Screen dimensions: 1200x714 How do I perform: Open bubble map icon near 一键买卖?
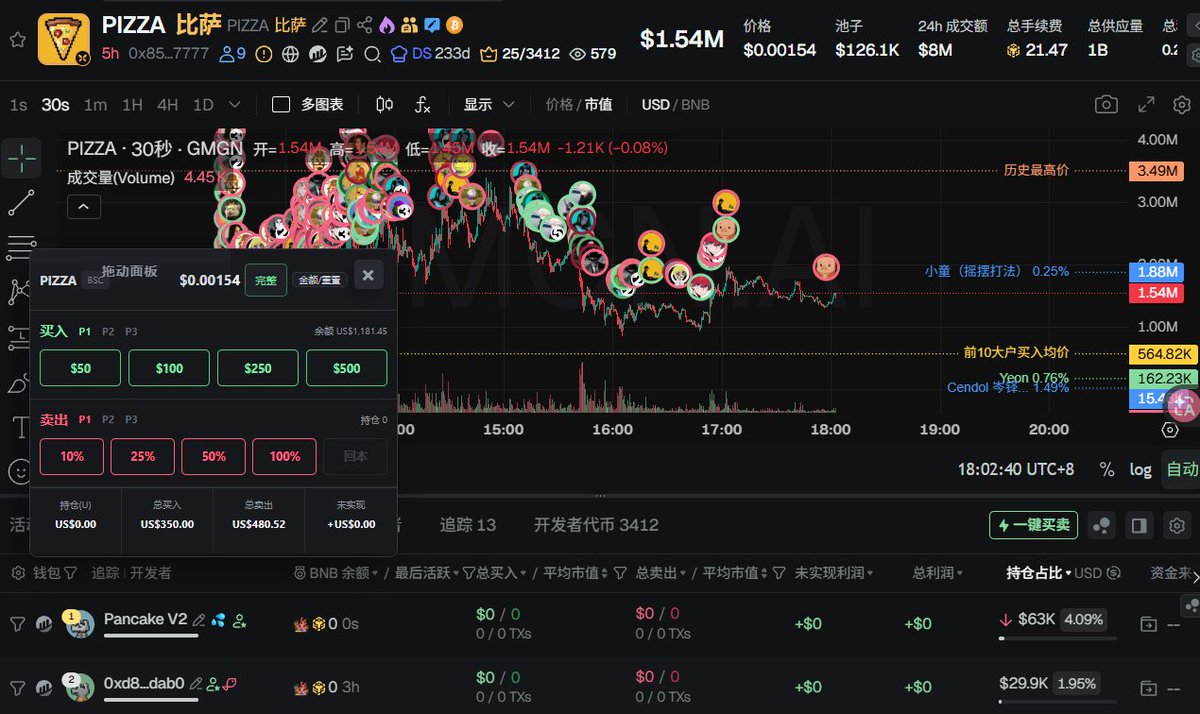point(1101,525)
